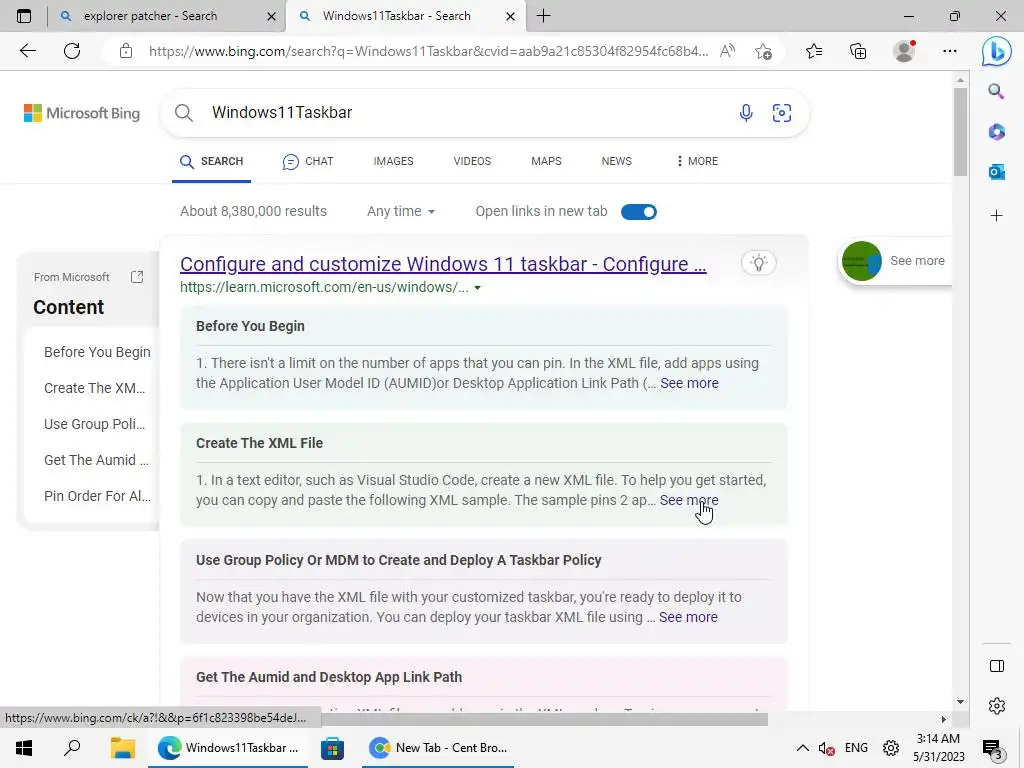This screenshot has height=768, width=1024.
Task: Open the MORE search categories menu
Action: [x=697, y=161]
